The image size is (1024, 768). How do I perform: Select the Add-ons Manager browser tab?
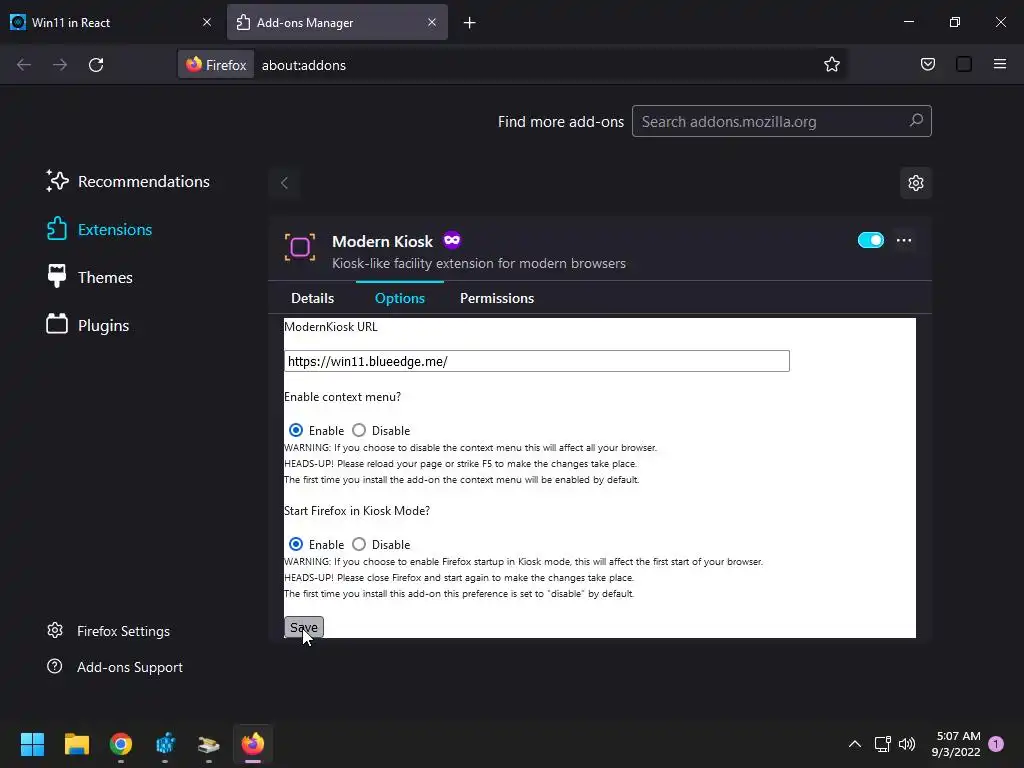[x=337, y=22]
